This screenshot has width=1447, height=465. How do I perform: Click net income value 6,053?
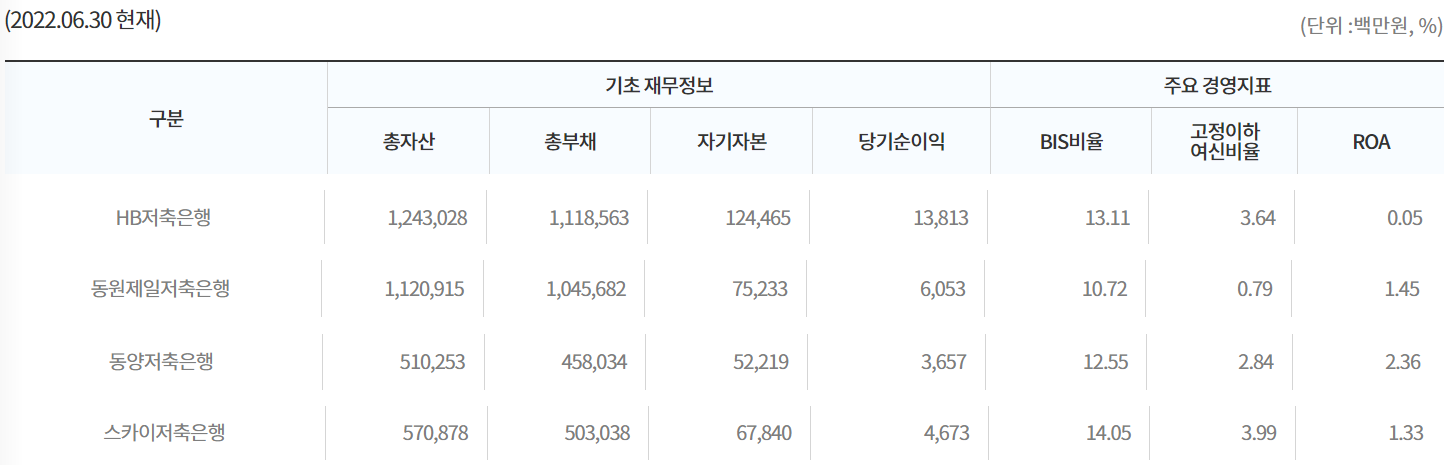pyautogui.click(x=943, y=289)
